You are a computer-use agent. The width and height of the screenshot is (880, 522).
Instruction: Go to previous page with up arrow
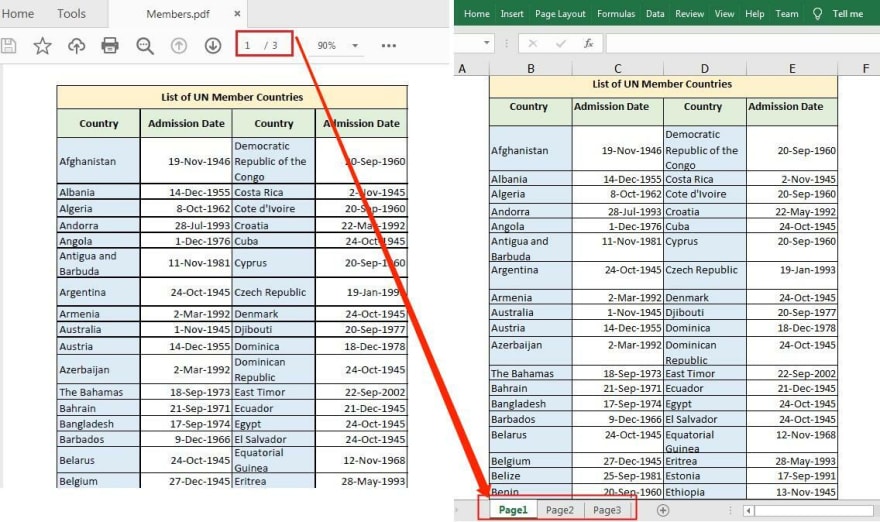coord(178,45)
